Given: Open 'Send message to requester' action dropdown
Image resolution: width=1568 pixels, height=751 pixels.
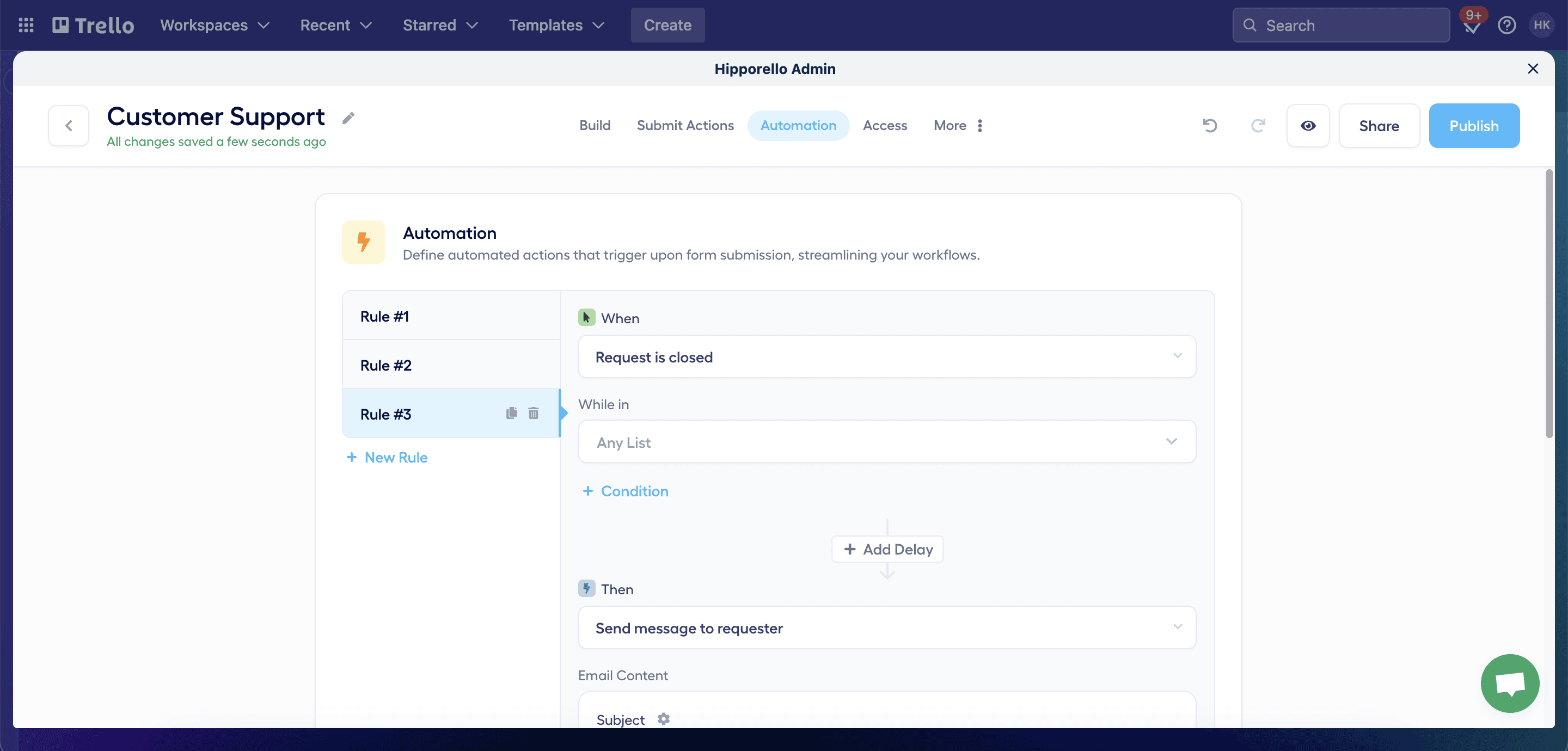Looking at the screenshot, I should pyautogui.click(x=887, y=627).
